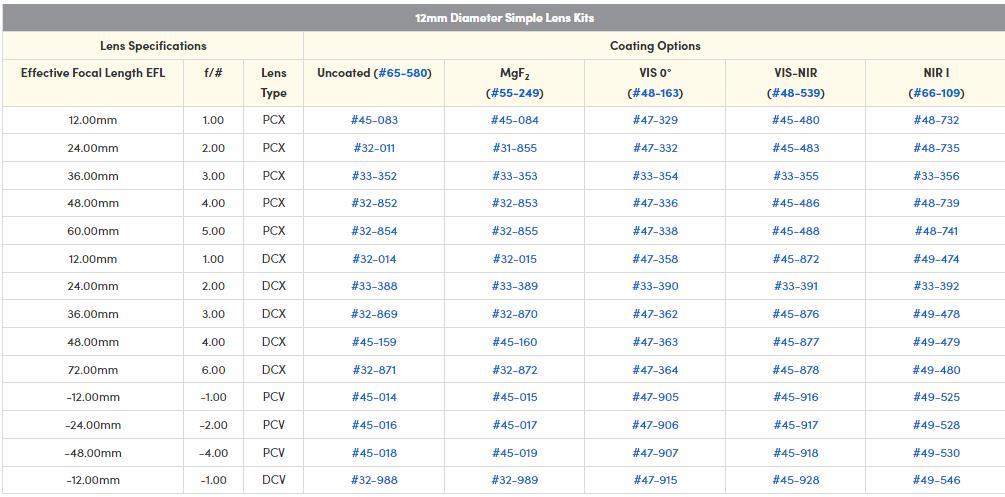Click part number #45-486
Viewport: 1005px width, 497px height.
(795, 203)
